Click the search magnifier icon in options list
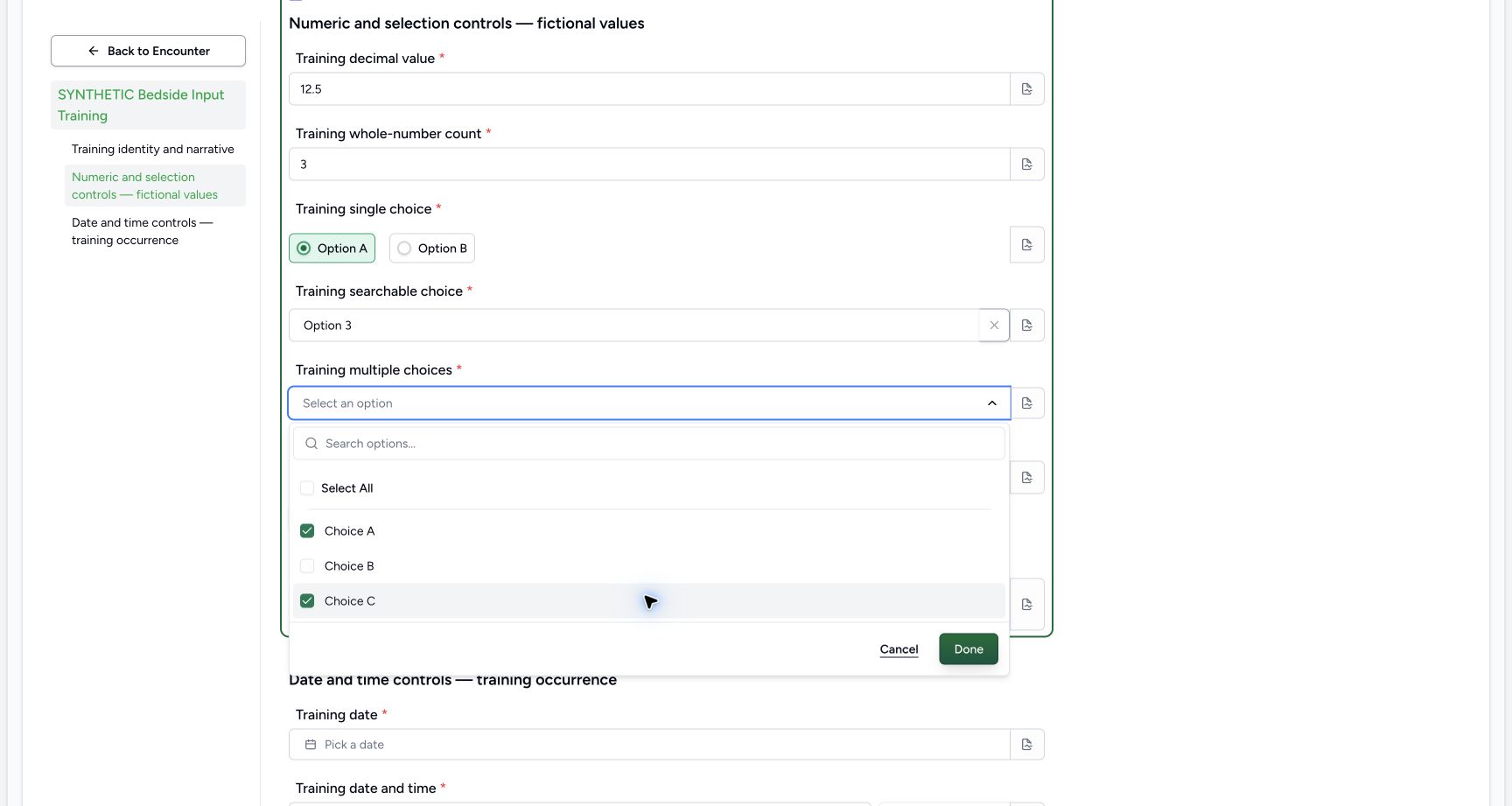1512x806 pixels. tap(311, 444)
